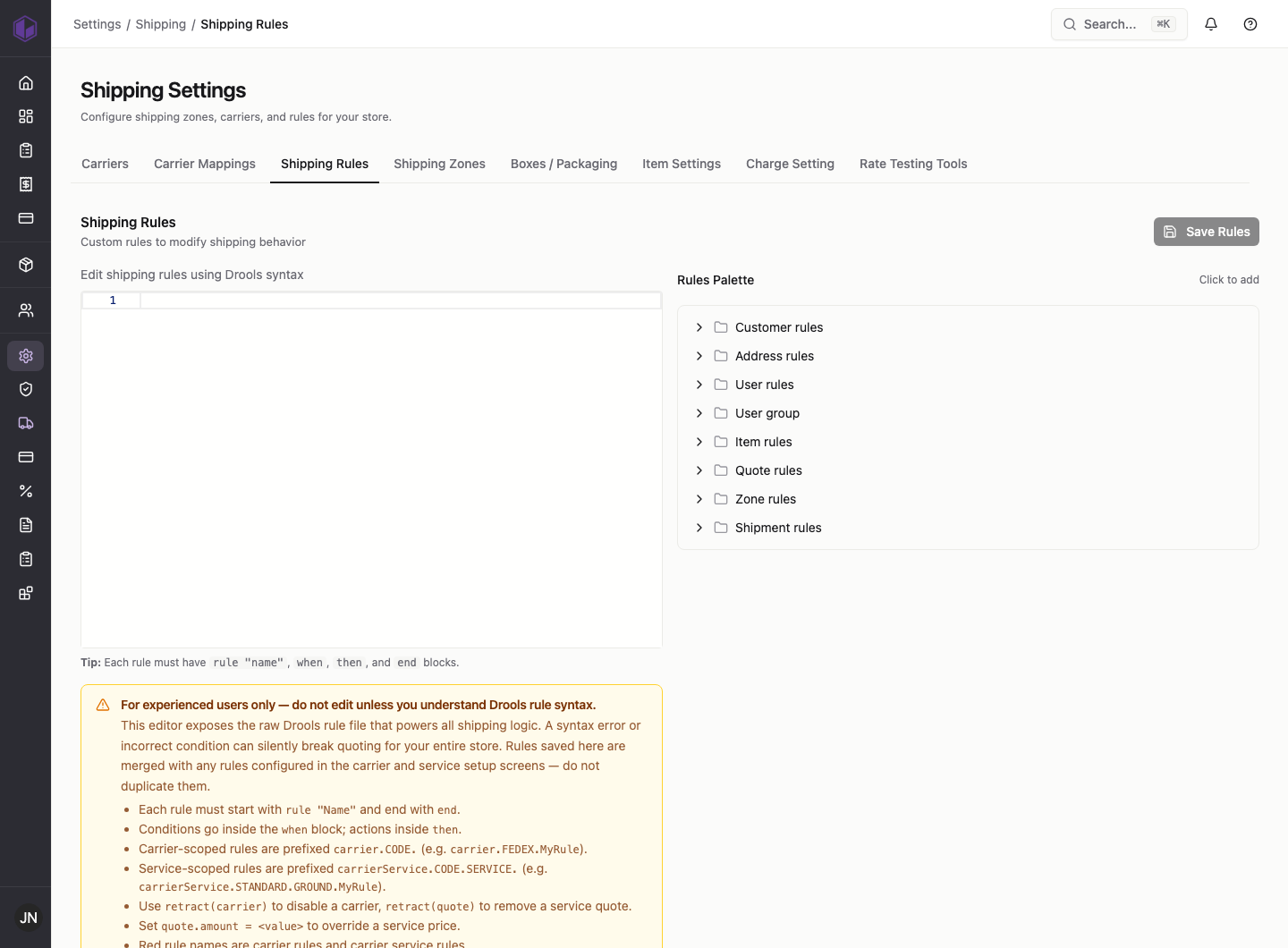Select the Shipping Rules tab
Viewport: 1288px width, 948px height.
[325, 164]
